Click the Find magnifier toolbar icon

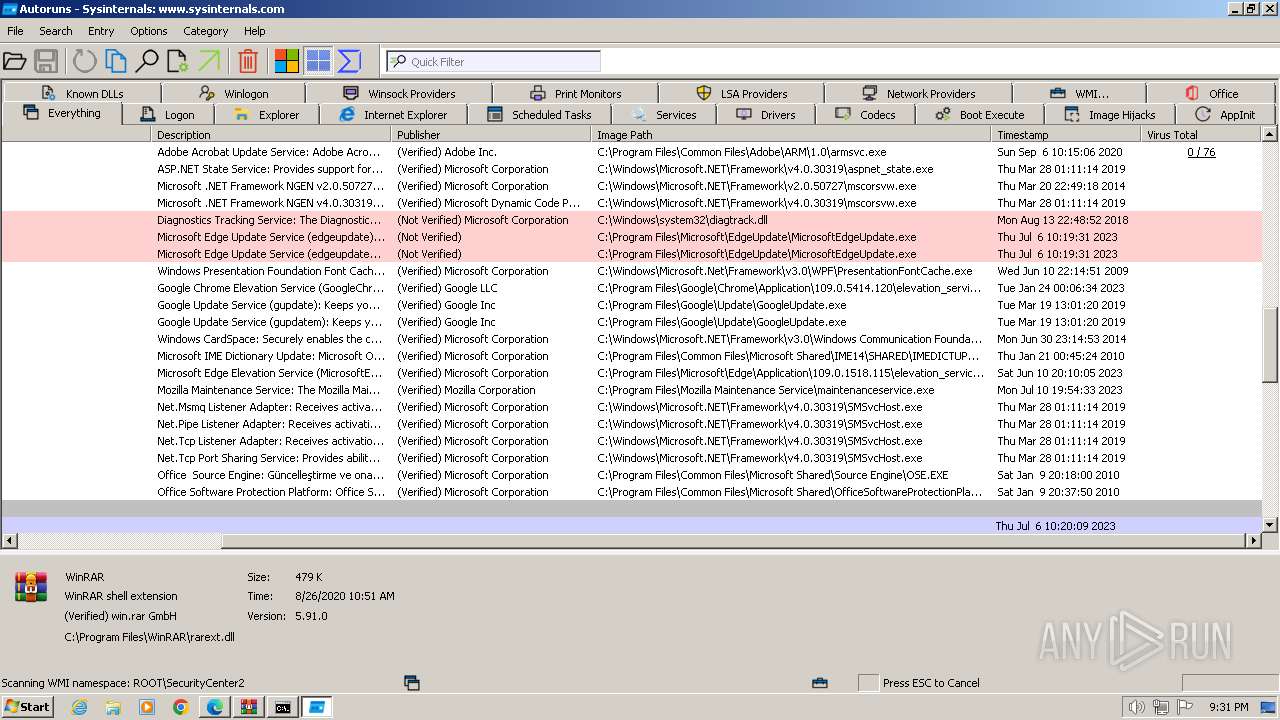(147, 62)
